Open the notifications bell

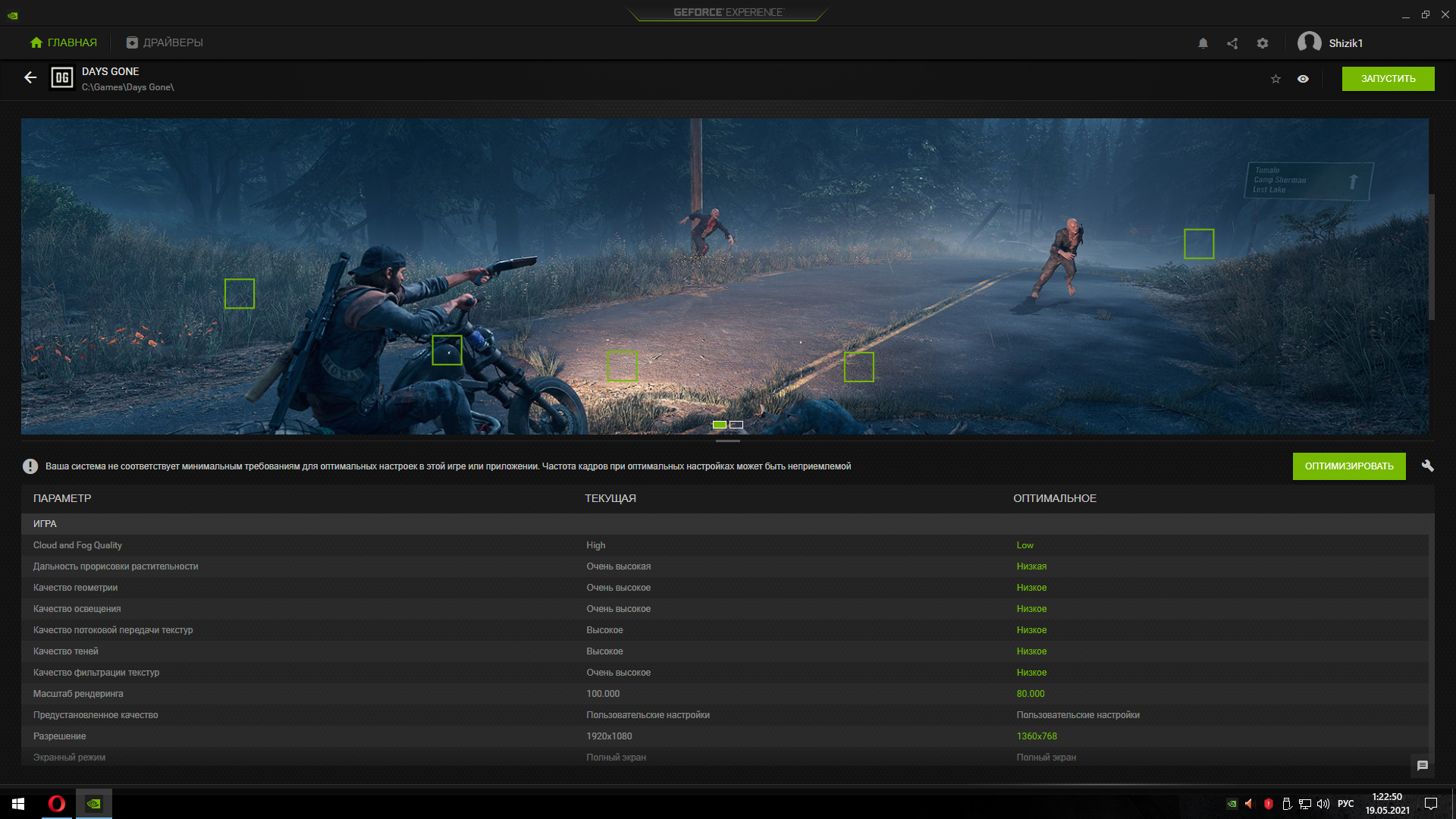coord(1203,43)
